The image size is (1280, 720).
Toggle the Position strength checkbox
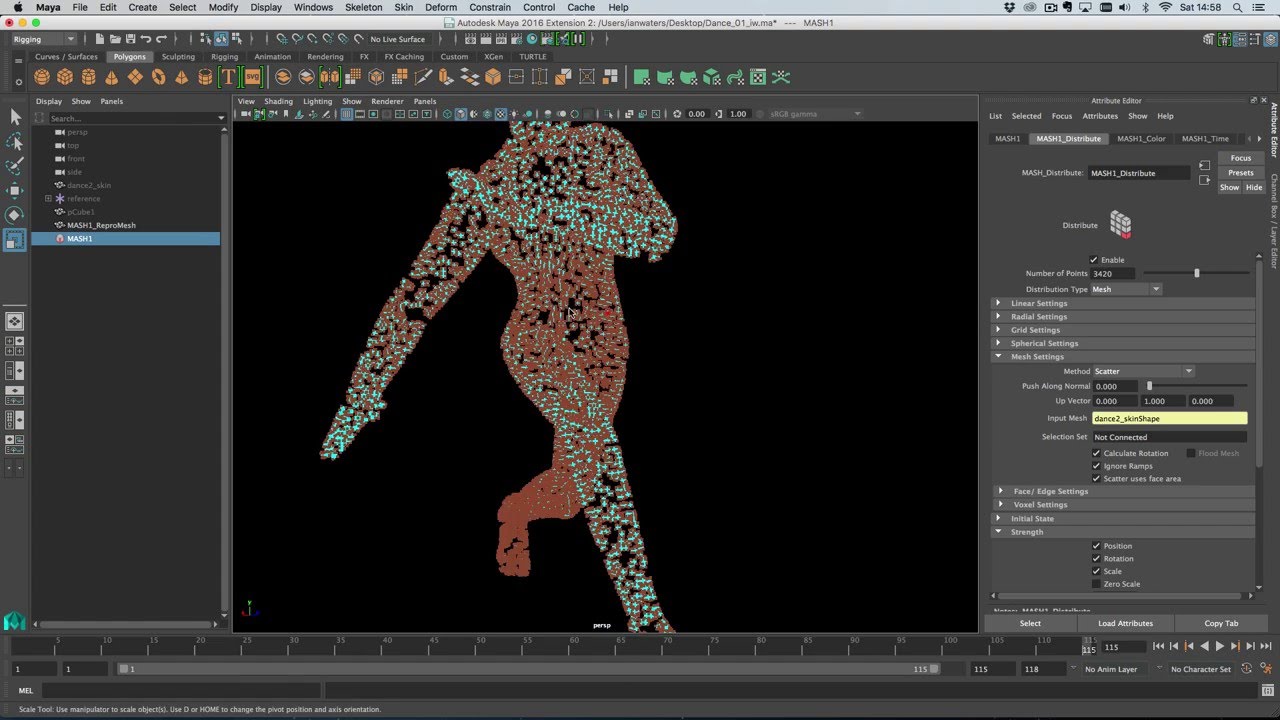click(1096, 546)
